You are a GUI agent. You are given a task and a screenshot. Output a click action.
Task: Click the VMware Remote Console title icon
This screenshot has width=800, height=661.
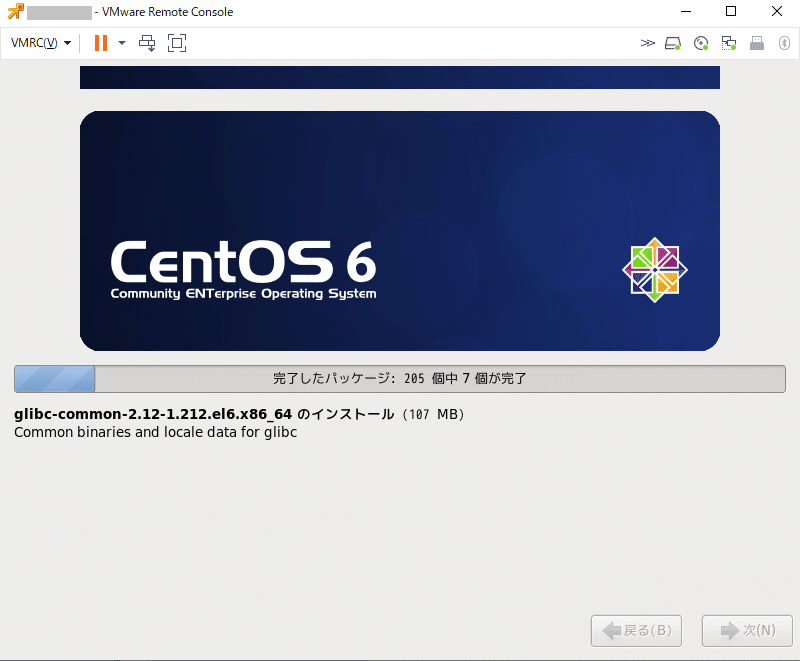pyautogui.click(x=15, y=11)
